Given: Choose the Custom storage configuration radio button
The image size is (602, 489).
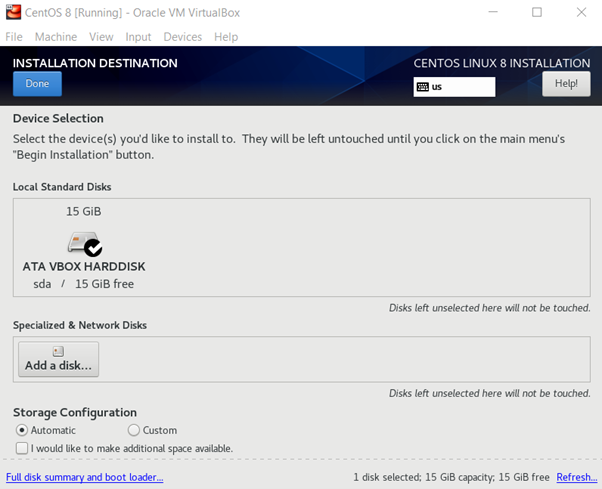Looking at the screenshot, I should (x=134, y=430).
